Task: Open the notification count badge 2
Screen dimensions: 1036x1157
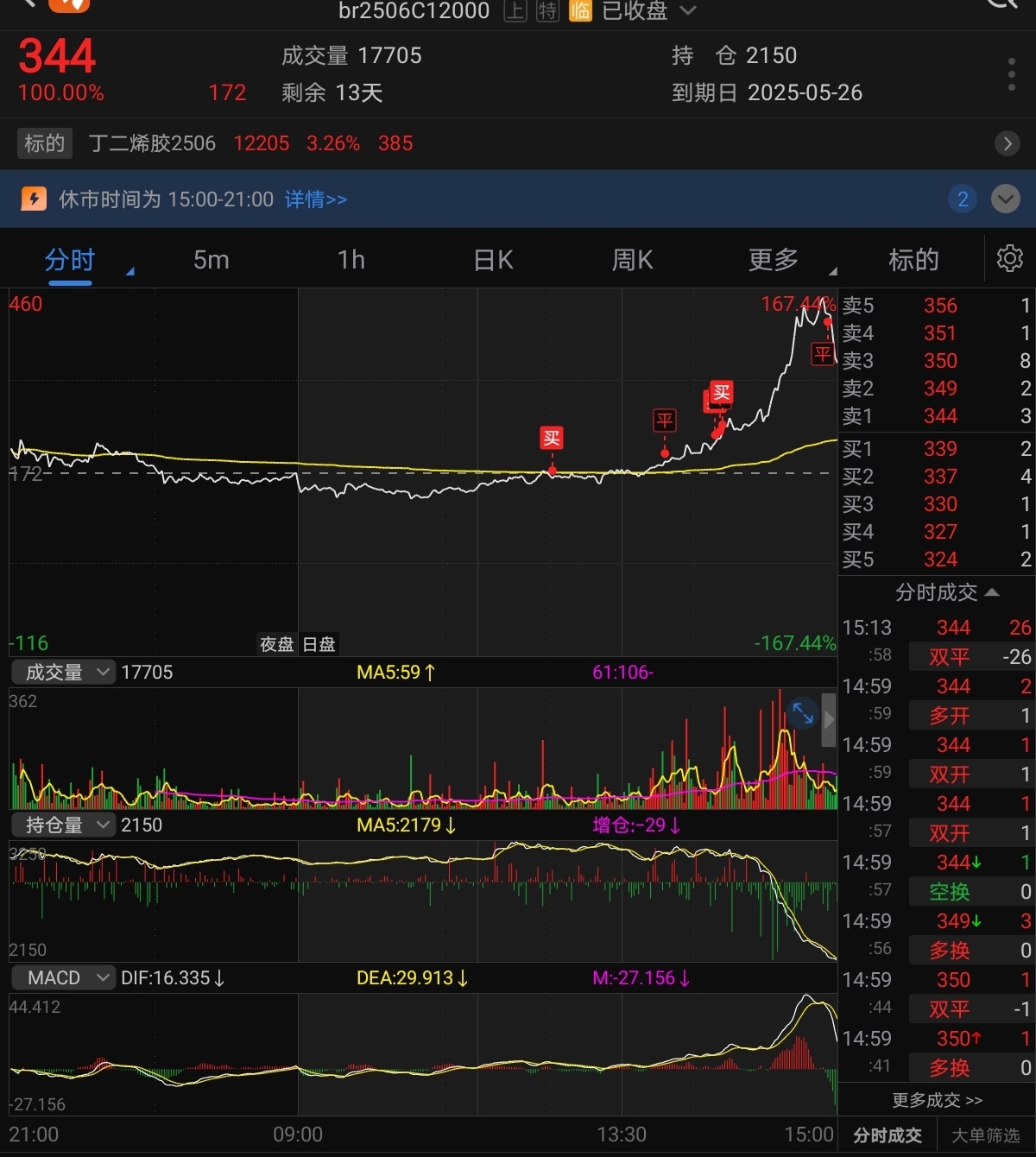Action: (x=963, y=199)
